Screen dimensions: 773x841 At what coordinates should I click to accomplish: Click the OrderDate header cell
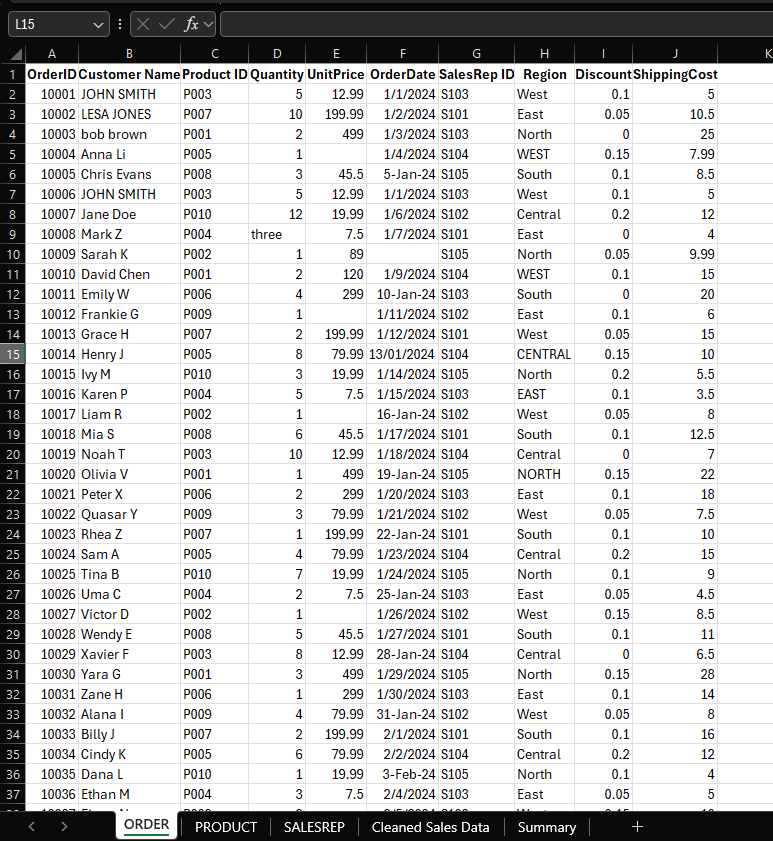click(402, 75)
